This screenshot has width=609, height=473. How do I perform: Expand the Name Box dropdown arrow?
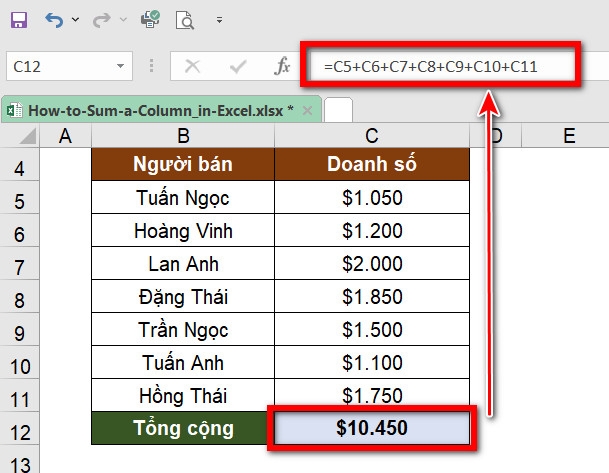(x=121, y=66)
